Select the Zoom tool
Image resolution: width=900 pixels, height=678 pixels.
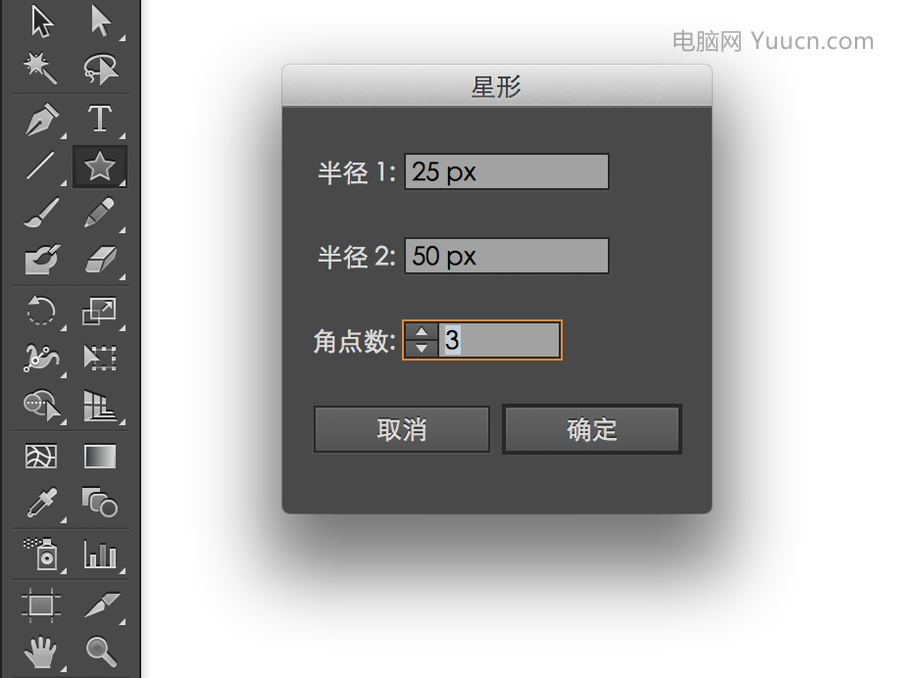(101, 652)
